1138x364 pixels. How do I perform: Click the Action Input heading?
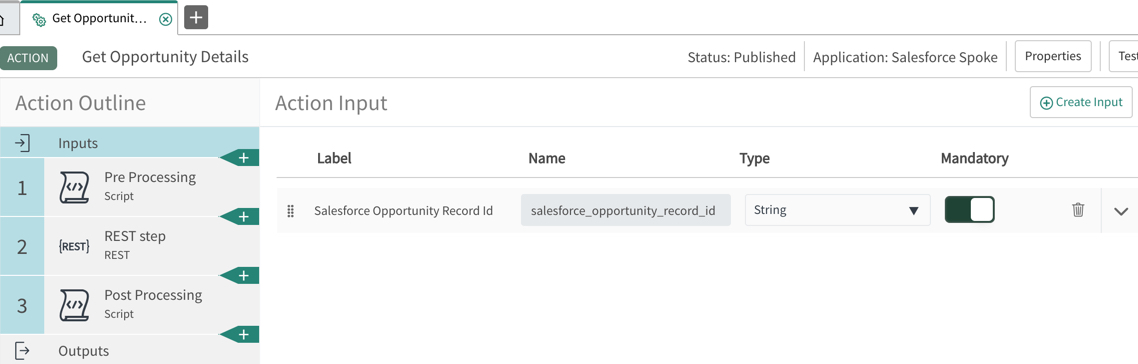pos(331,103)
